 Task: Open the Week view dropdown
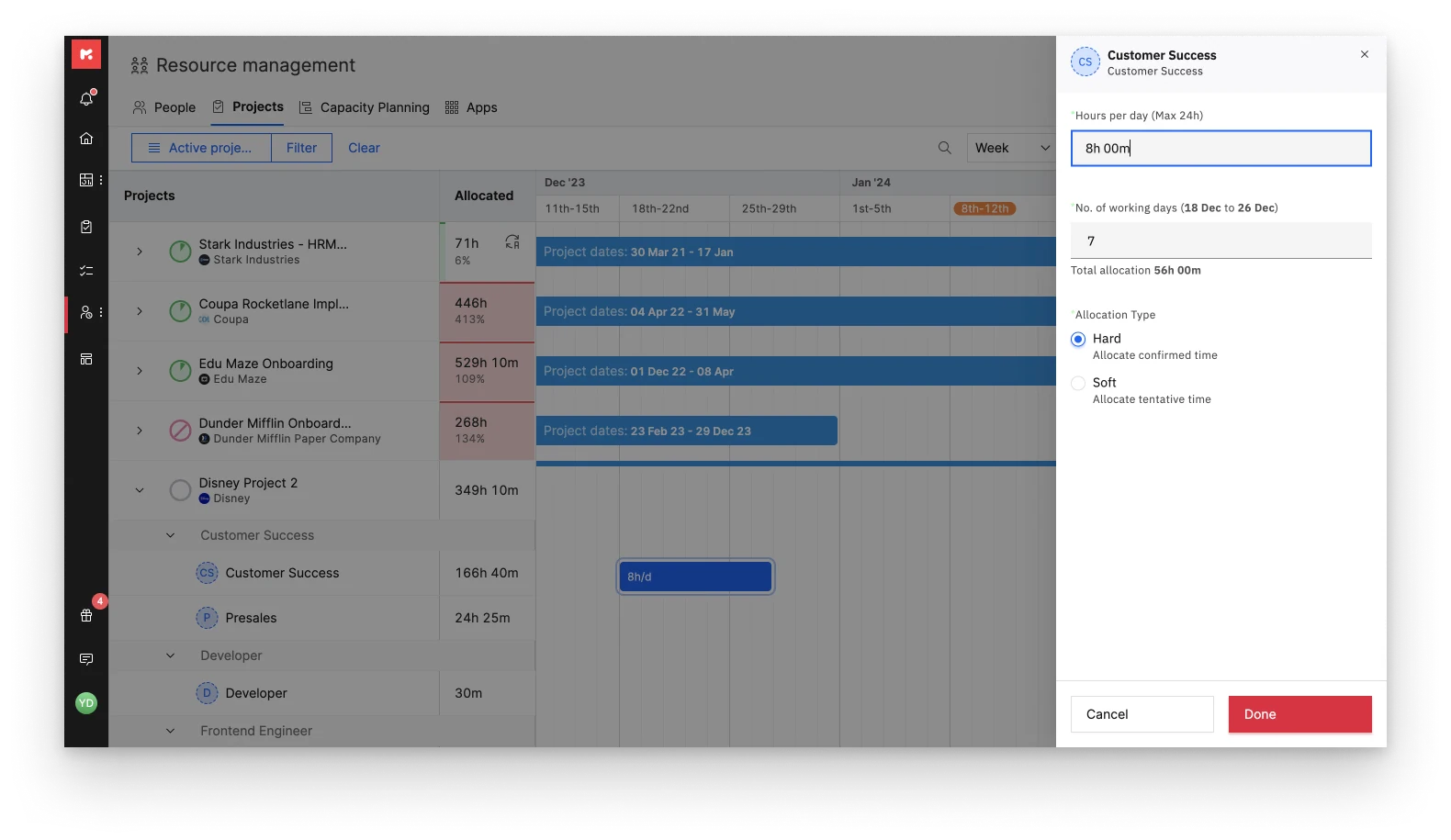[x=1011, y=148]
